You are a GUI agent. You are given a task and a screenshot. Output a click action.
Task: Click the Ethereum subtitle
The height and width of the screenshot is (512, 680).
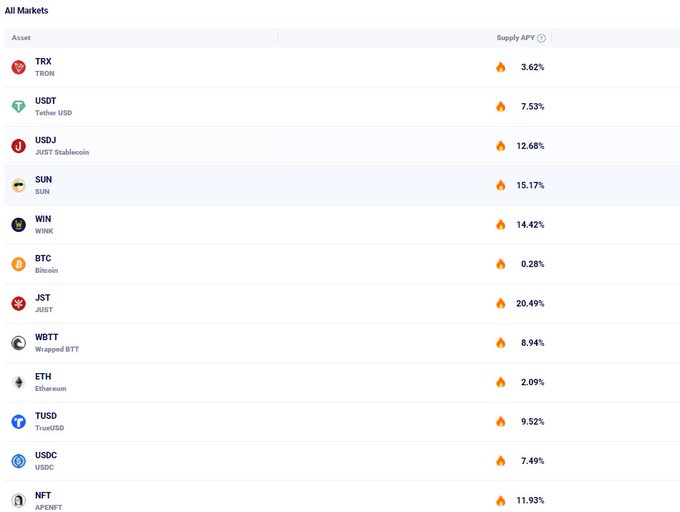pyautogui.click(x=51, y=388)
